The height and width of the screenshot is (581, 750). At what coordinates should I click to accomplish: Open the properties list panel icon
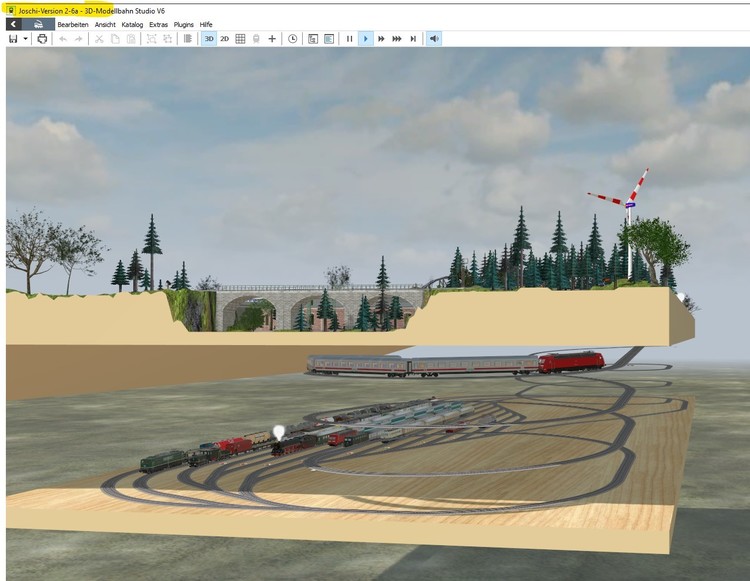(x=329, y=39)
